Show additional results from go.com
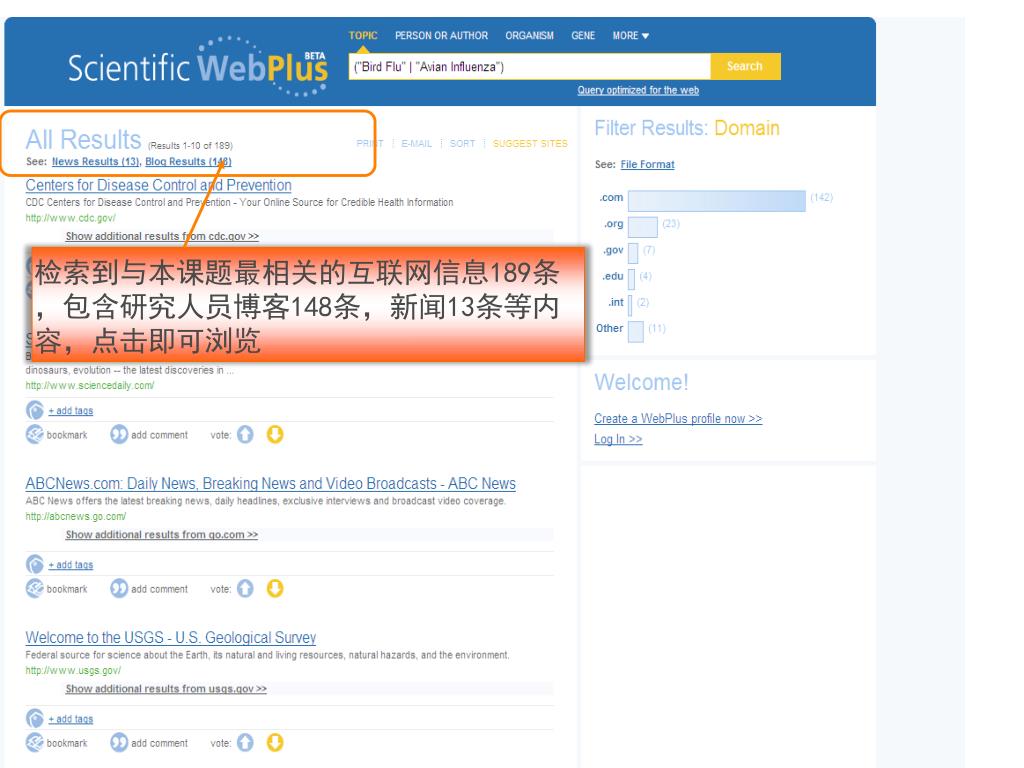 click(161, 535)
